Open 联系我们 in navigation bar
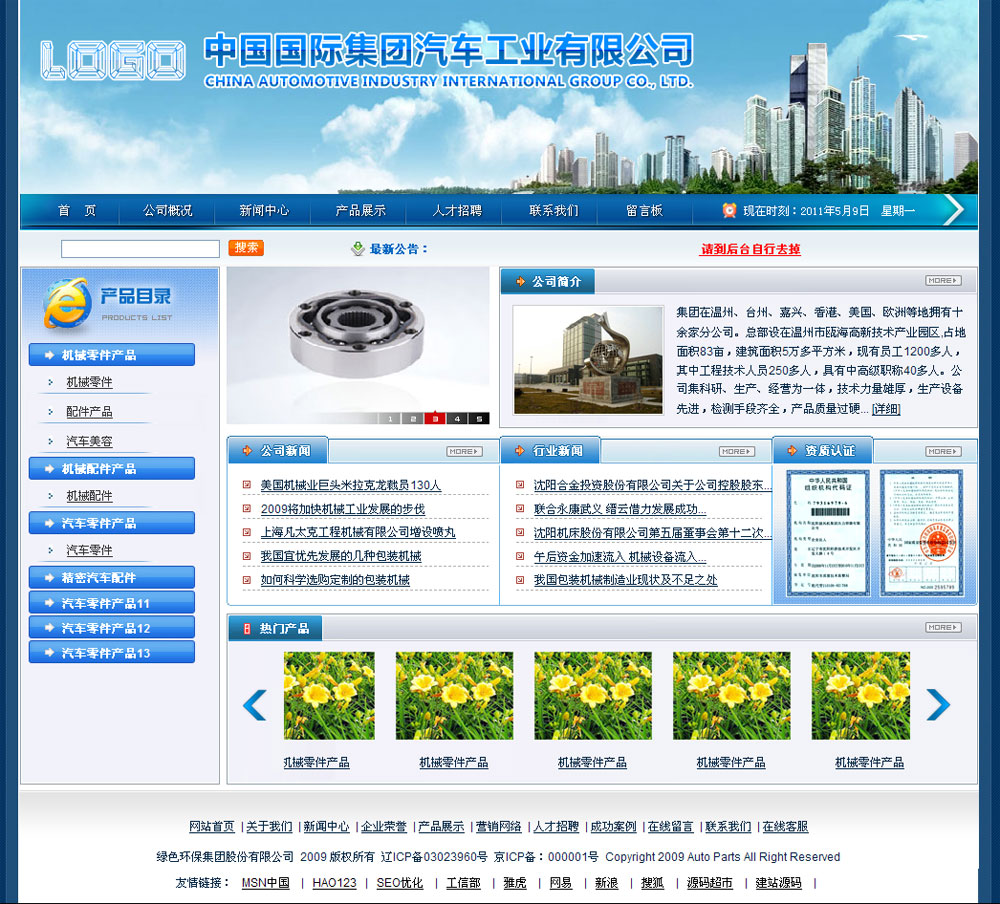Viewport: 1000px width, 904px height. tap(554, 211)
